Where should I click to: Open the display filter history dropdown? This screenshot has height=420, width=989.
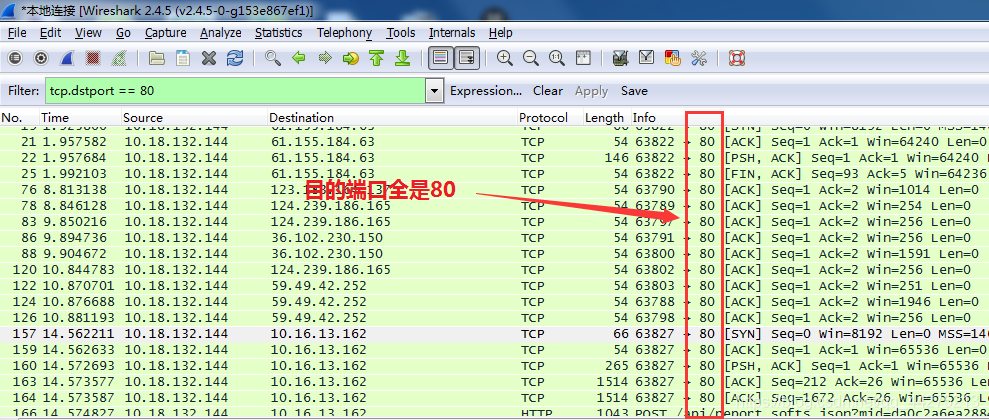coord(434,91)
